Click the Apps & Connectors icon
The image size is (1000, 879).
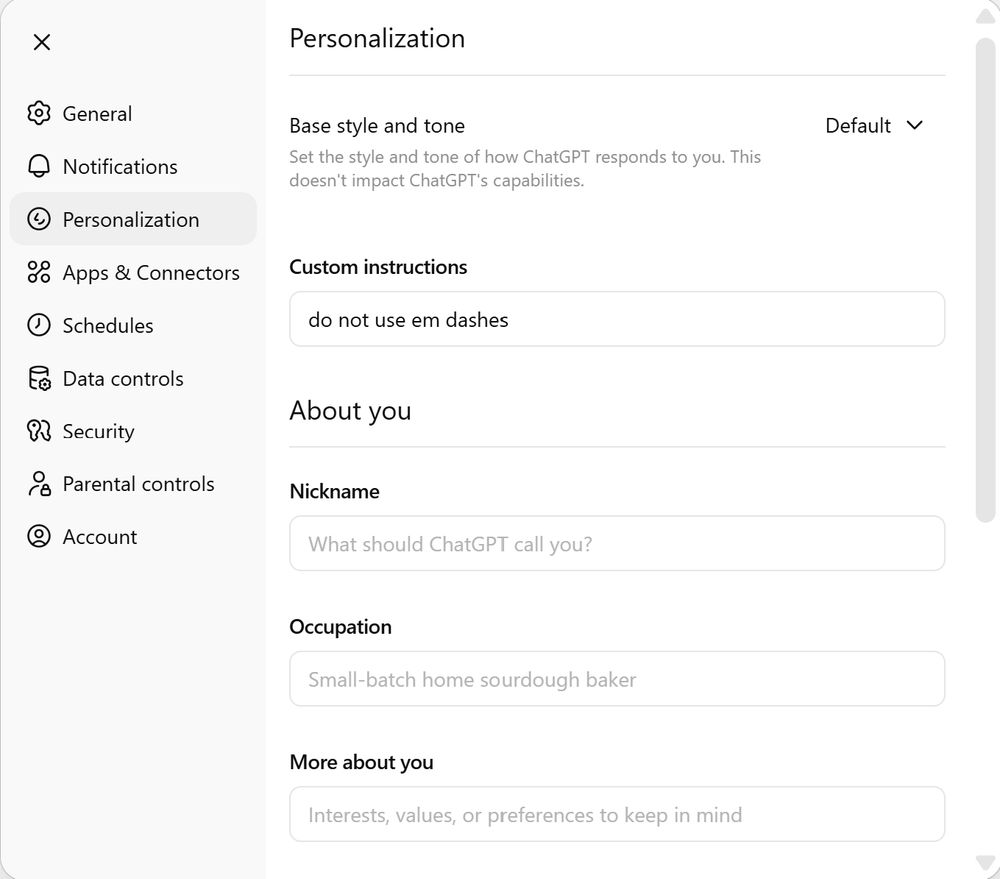pyautogui.click(x=39, y=272)
